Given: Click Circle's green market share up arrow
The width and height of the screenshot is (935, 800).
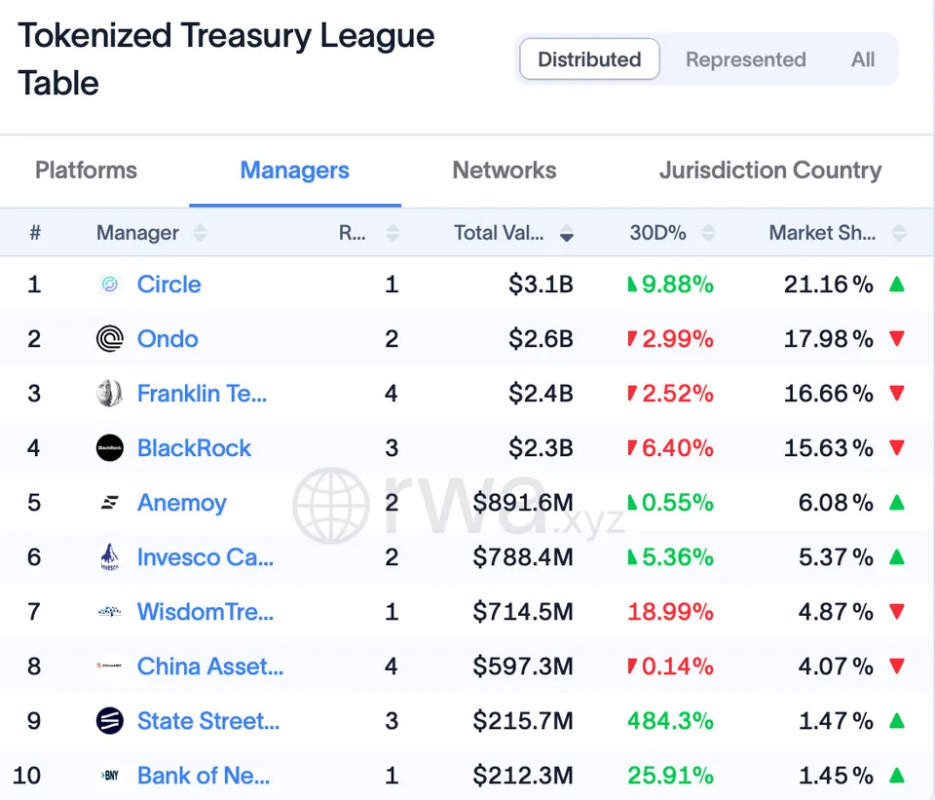Looking at the screenshot, I should coord(897,284).
